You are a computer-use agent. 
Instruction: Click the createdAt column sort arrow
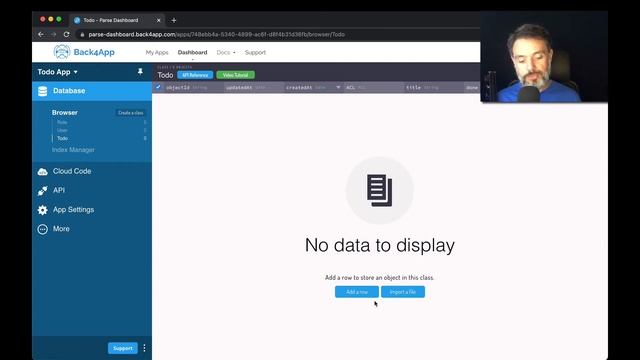click(338, 87)
